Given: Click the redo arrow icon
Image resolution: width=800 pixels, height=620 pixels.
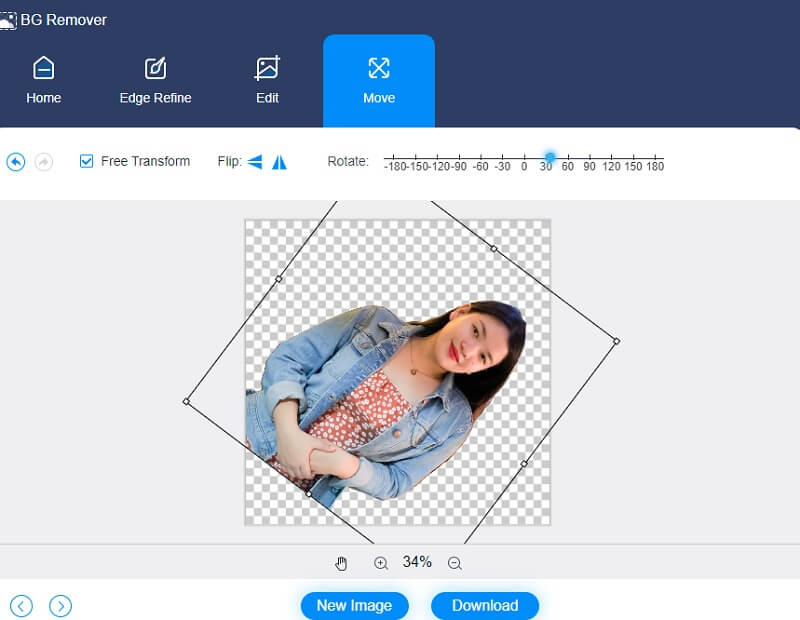Looking at the screenshot, I should tap(44, 161).
